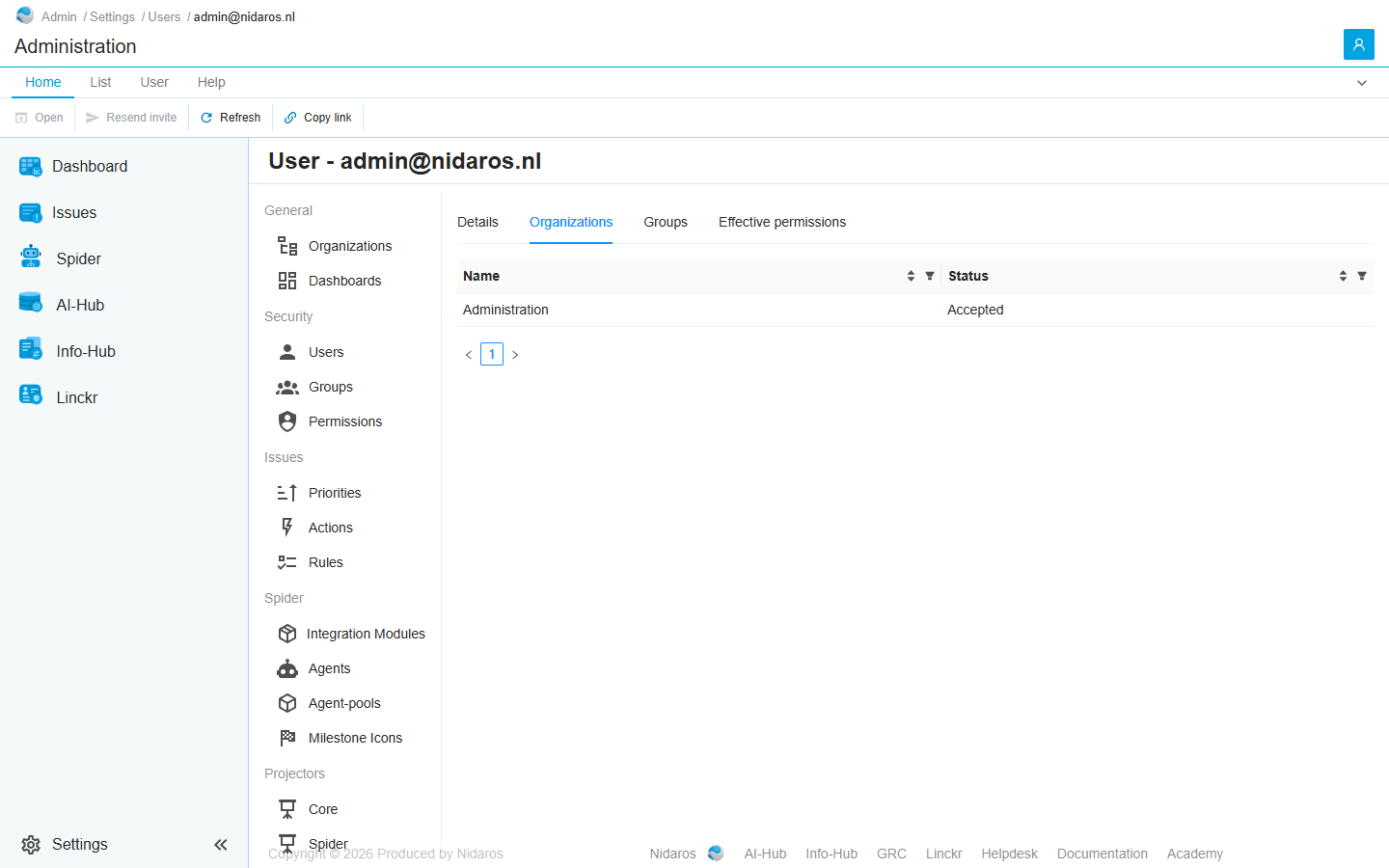Open the Help ribbon tab
The image size is (1389, 868).
click(211, 82)
